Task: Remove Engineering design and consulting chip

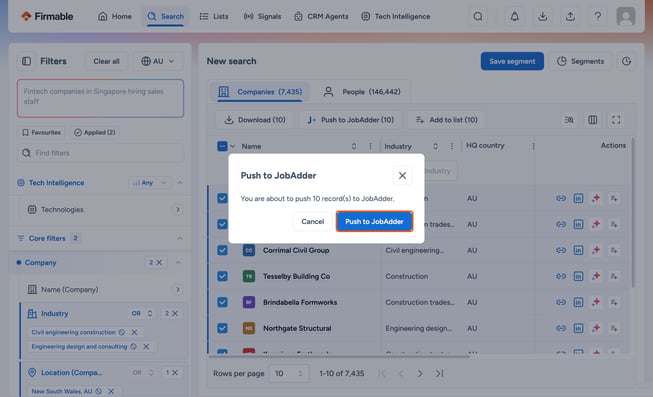Action: pyautogui.click(x=146, y=347)
